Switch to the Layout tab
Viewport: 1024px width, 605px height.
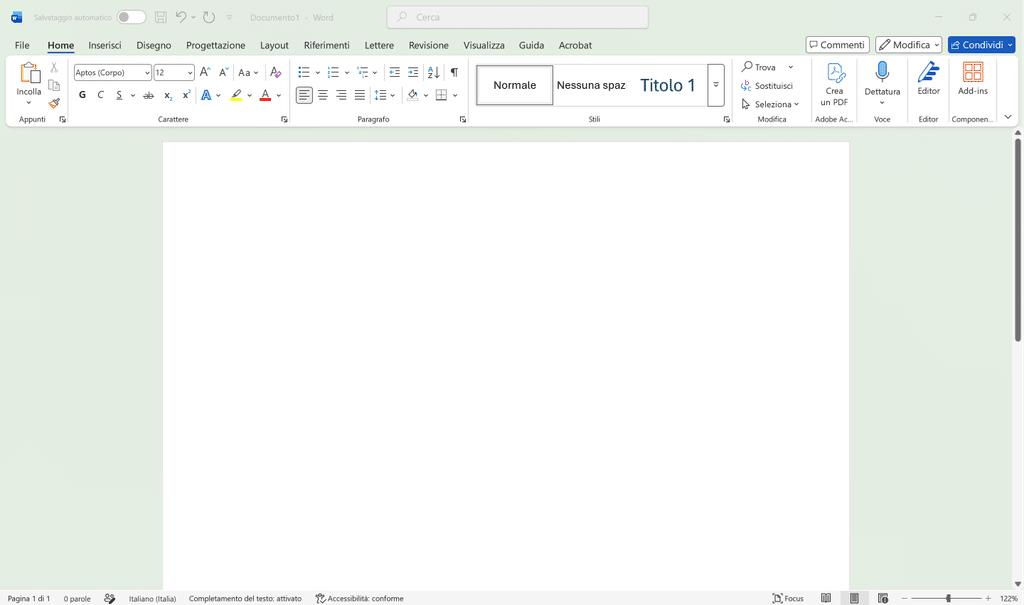[274, 45]
